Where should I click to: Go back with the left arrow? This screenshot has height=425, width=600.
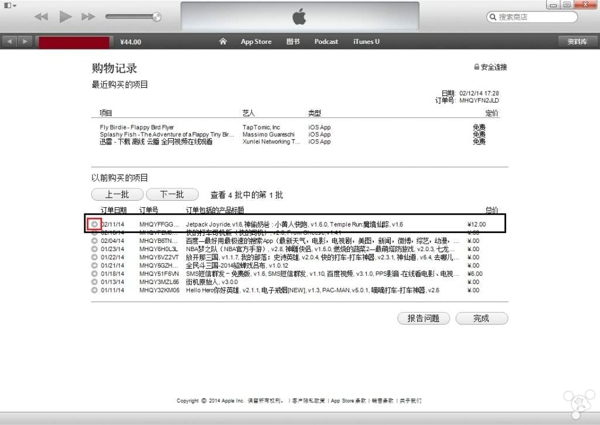point(10,41)
